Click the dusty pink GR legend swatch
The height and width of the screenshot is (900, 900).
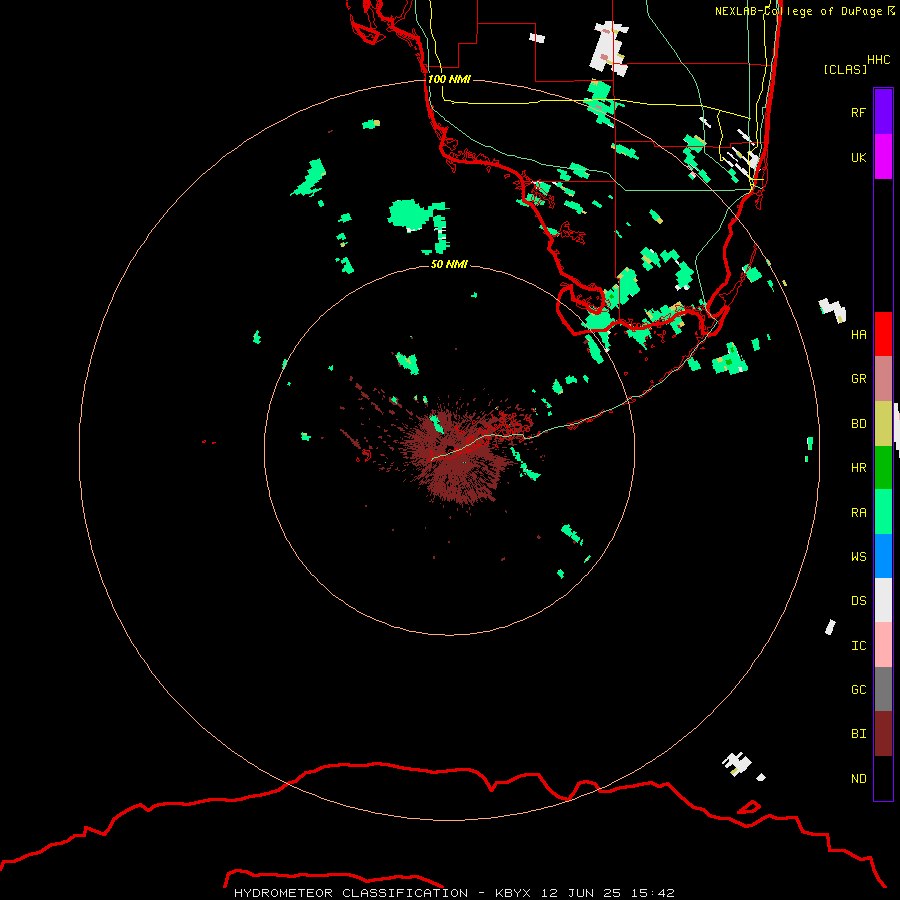(883, 378)
